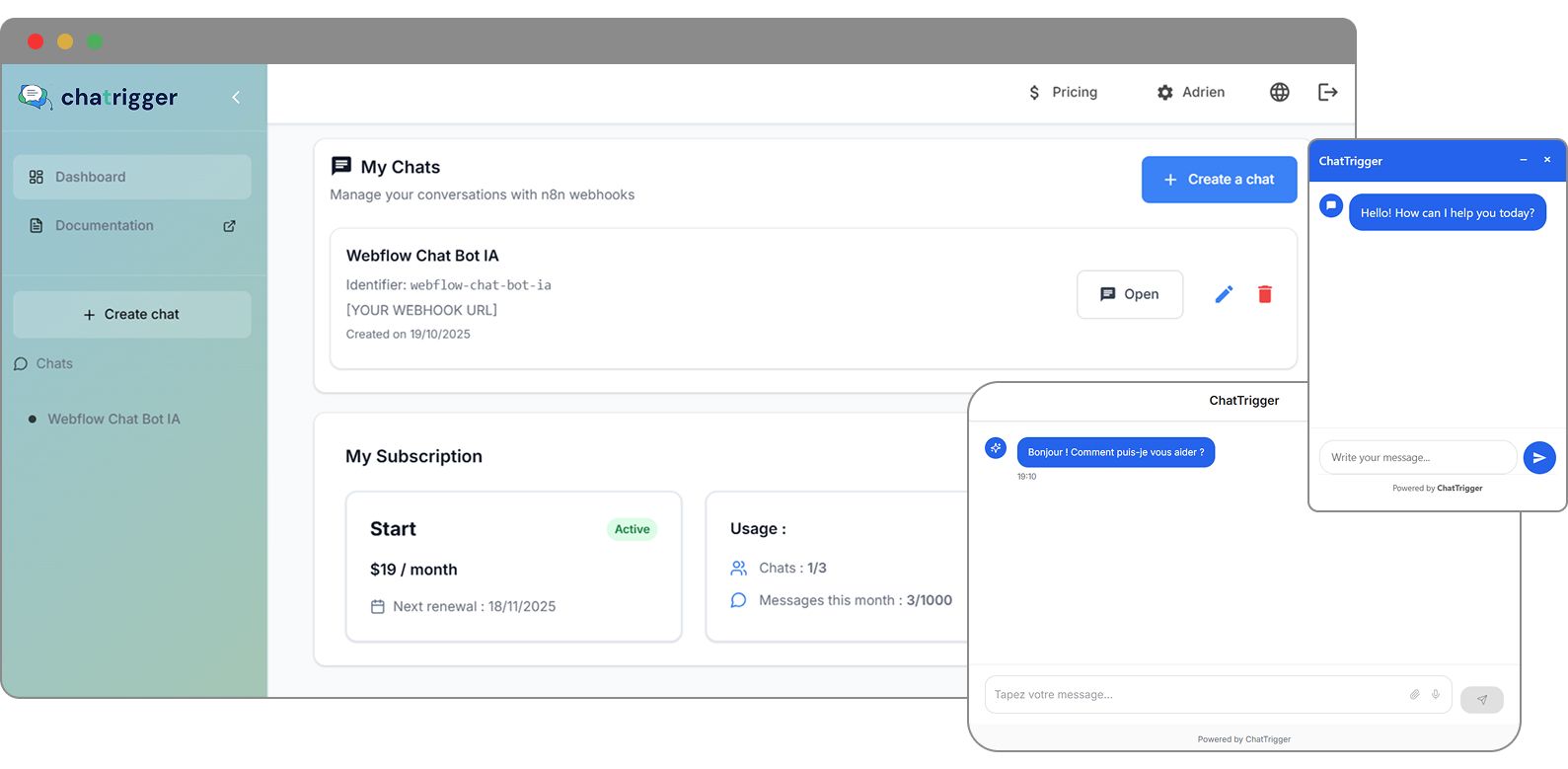Open the Webflow Chat Bot IA chat

[1129, 294]
